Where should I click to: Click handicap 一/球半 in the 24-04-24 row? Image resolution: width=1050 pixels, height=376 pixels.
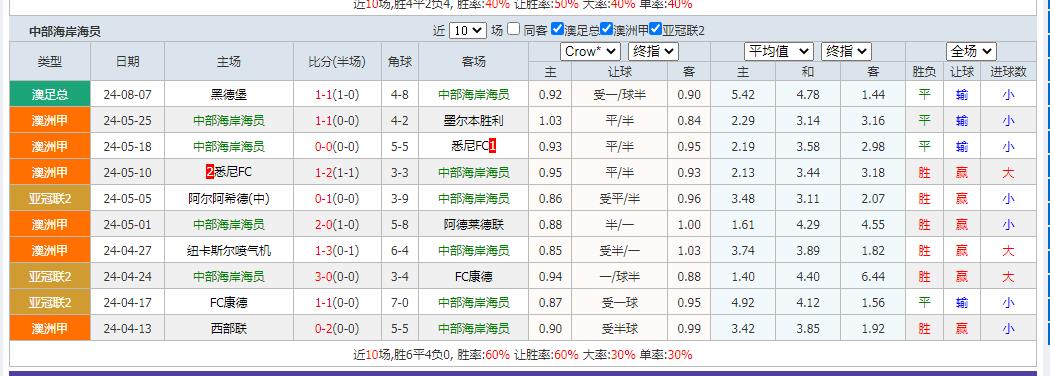pyautogui.click(x=619, y=276)
